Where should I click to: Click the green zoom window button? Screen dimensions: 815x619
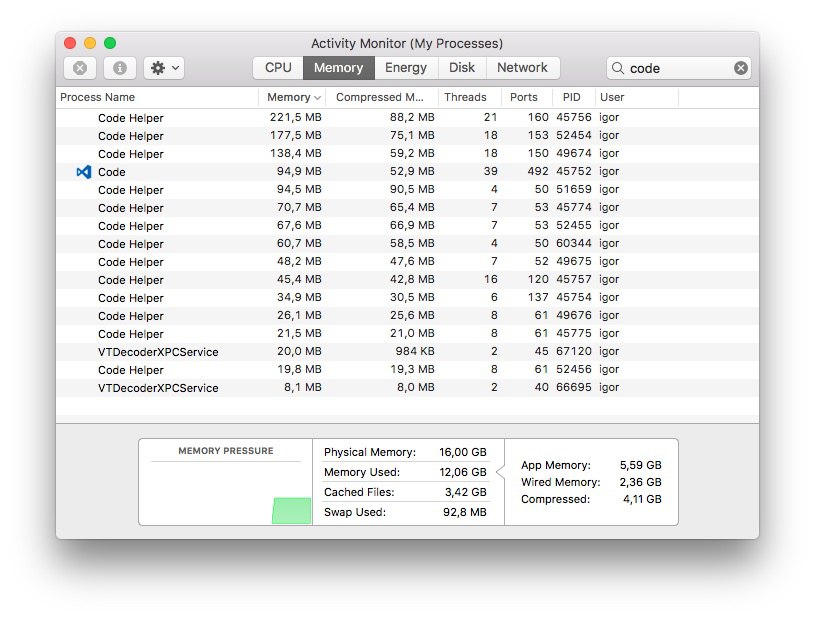tap(110, 43)
